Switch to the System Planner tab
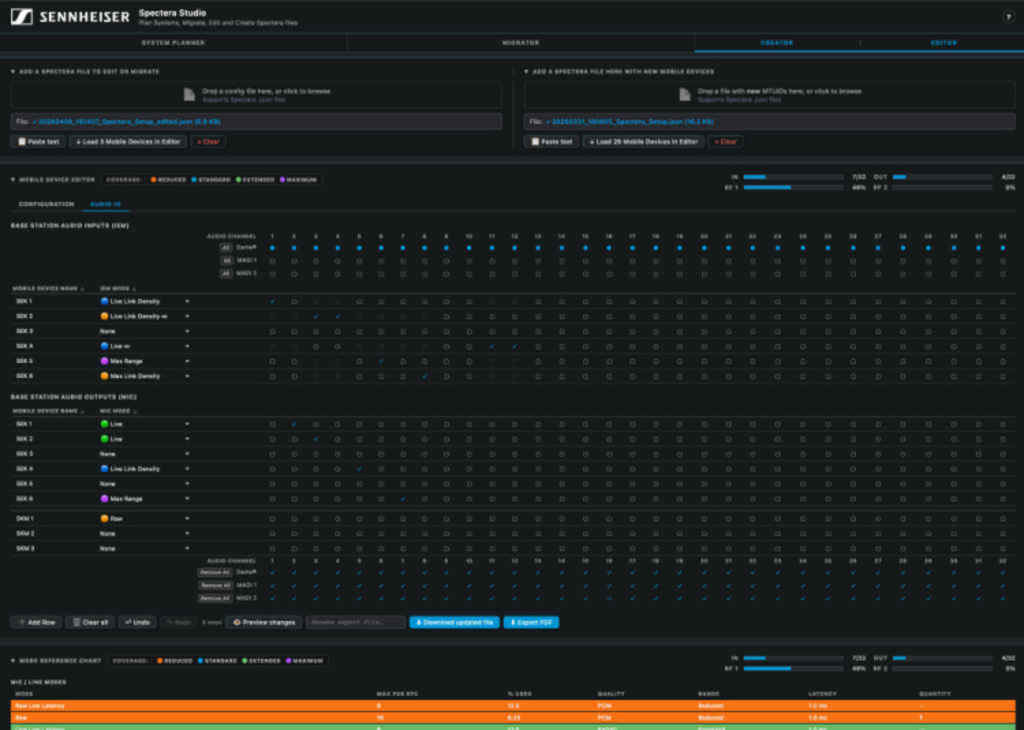Viewport: 1024px width, 730px height. (174, 43)
